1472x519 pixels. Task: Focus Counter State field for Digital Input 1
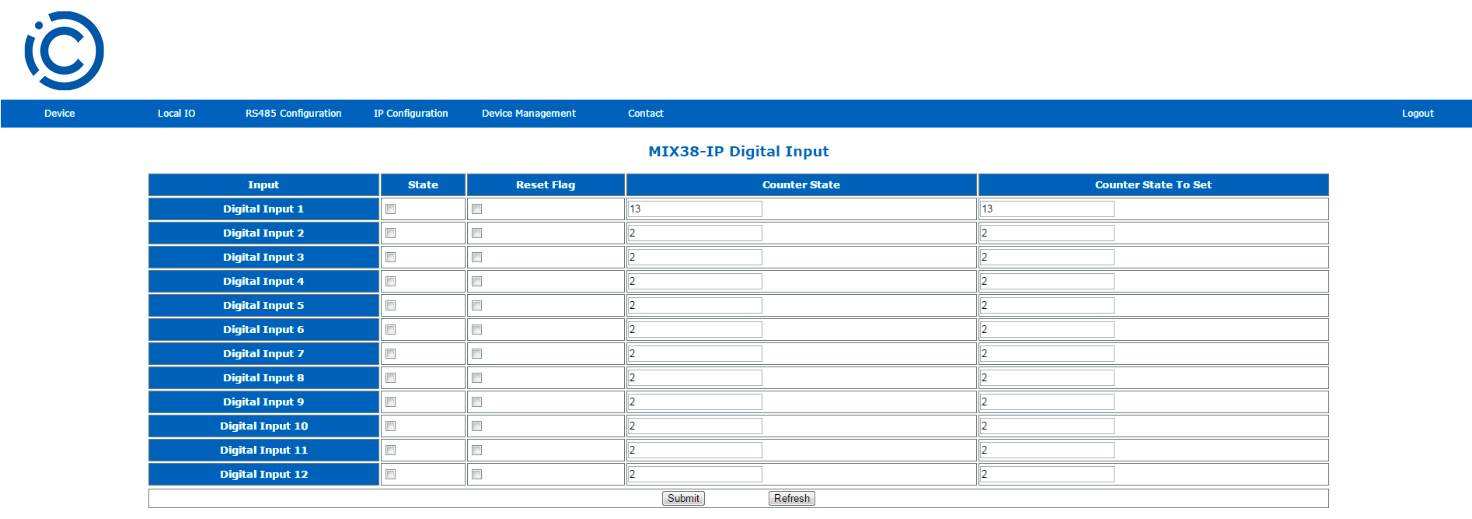click(695, 209)
